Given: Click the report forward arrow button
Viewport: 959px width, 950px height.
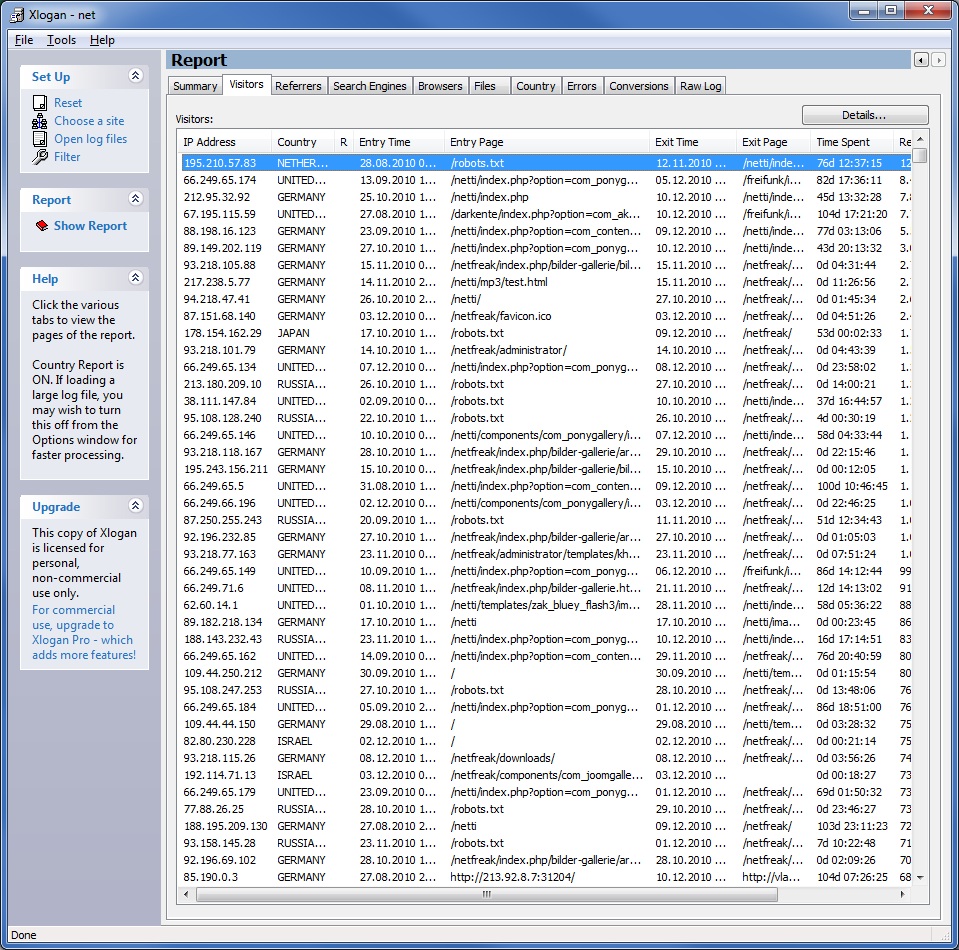Looking at the screenshot, I should click(x=938, y=60).
